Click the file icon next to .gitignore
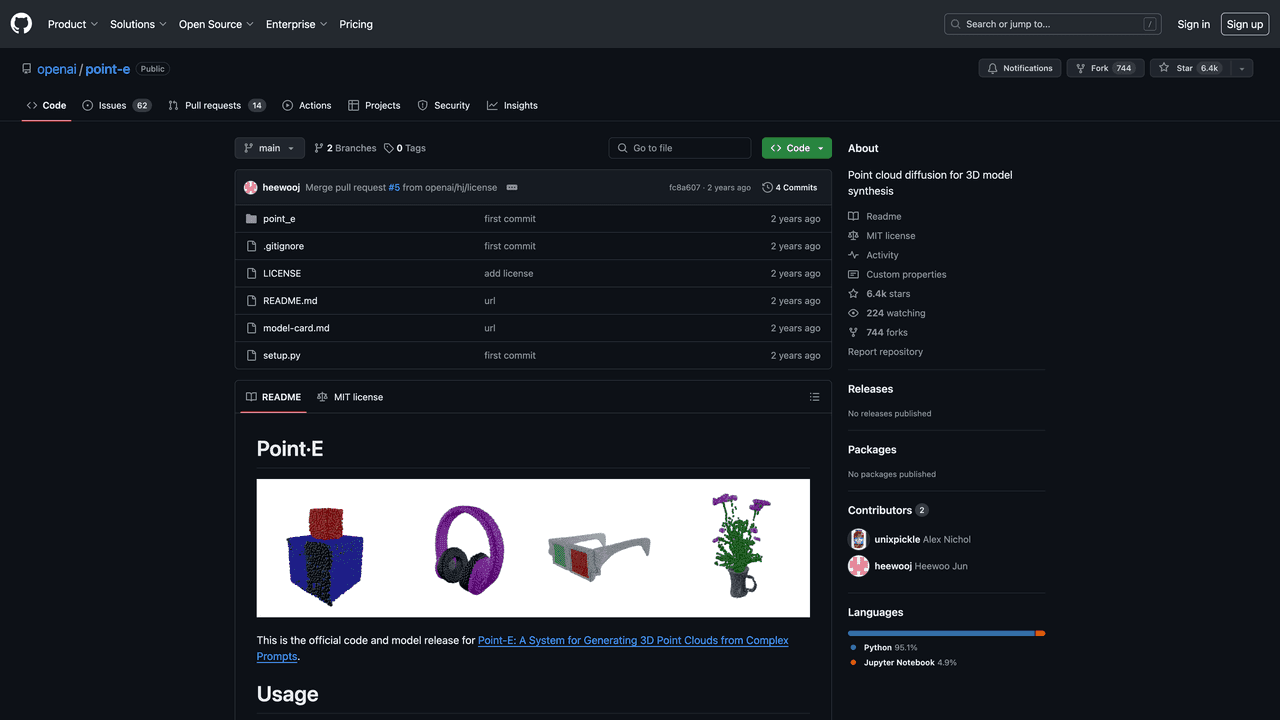 (x=251, y=246)
